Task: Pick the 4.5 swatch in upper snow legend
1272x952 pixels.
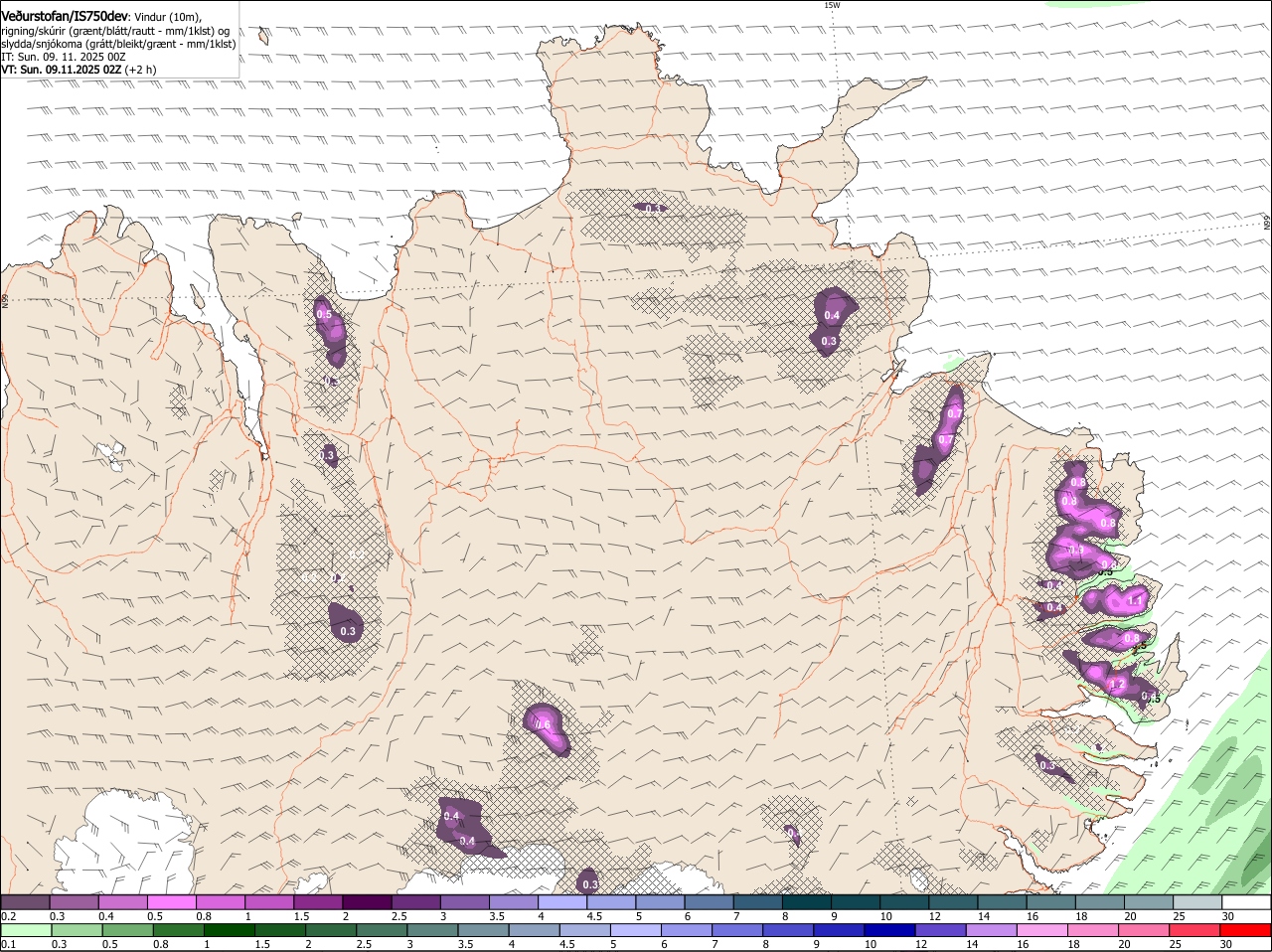Action: tap(610, 902)
